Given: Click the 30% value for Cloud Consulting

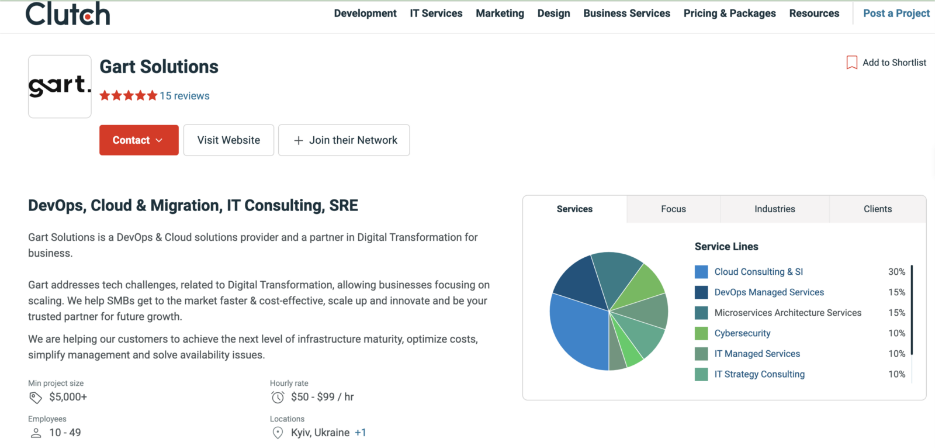Looking at the screenshot, I should coord(897,272).
